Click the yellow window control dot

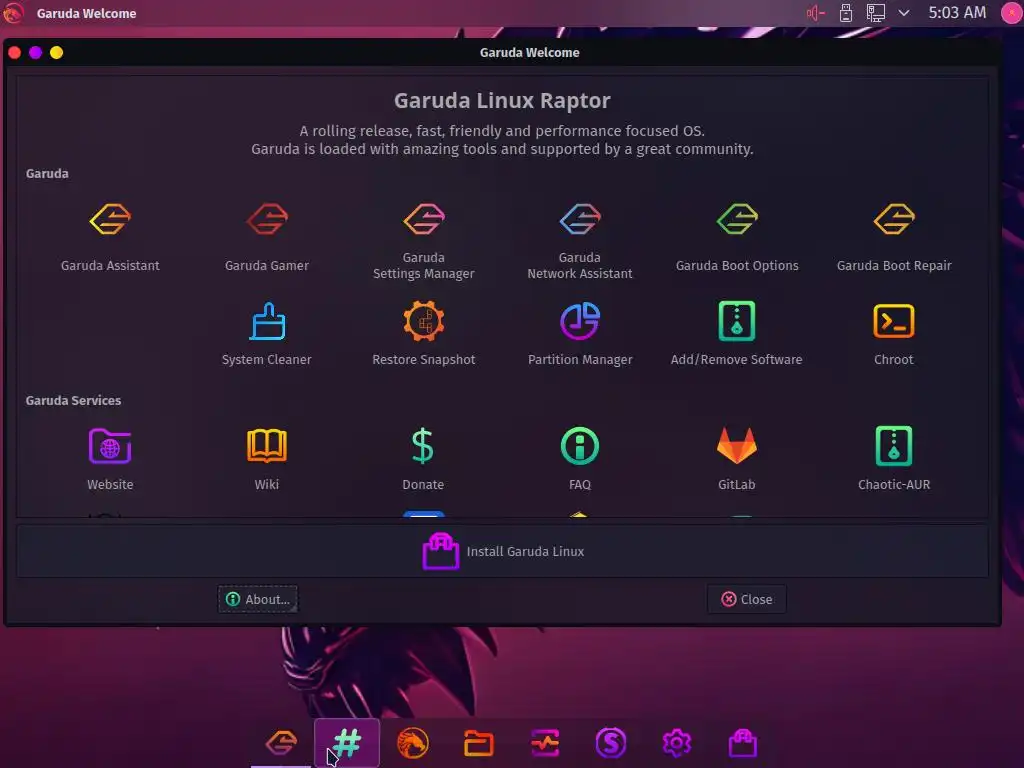pos(56,52)
